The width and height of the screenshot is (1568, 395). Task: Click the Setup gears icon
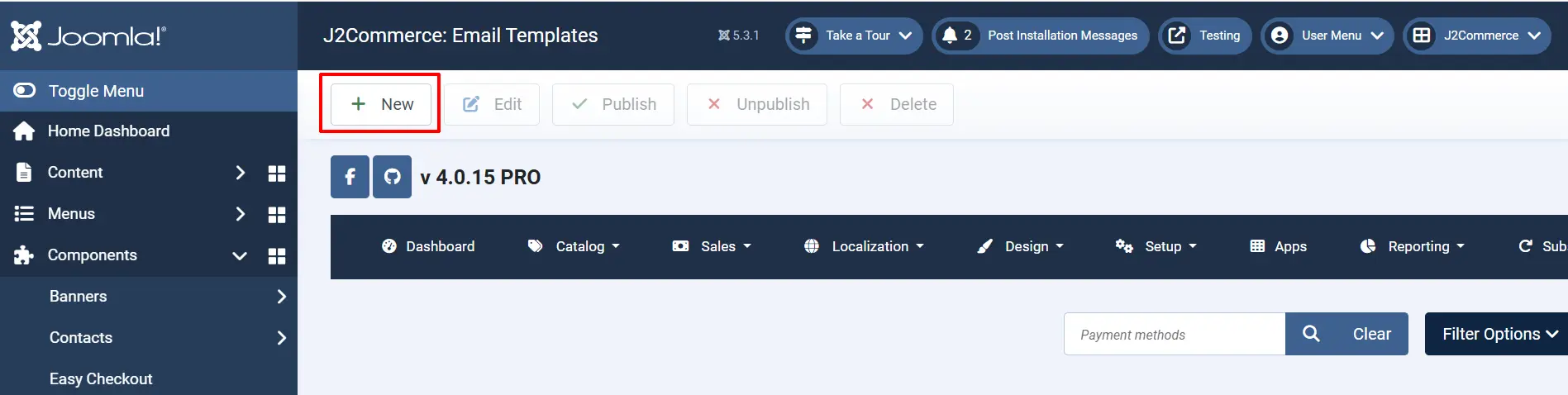[1124, 246]
